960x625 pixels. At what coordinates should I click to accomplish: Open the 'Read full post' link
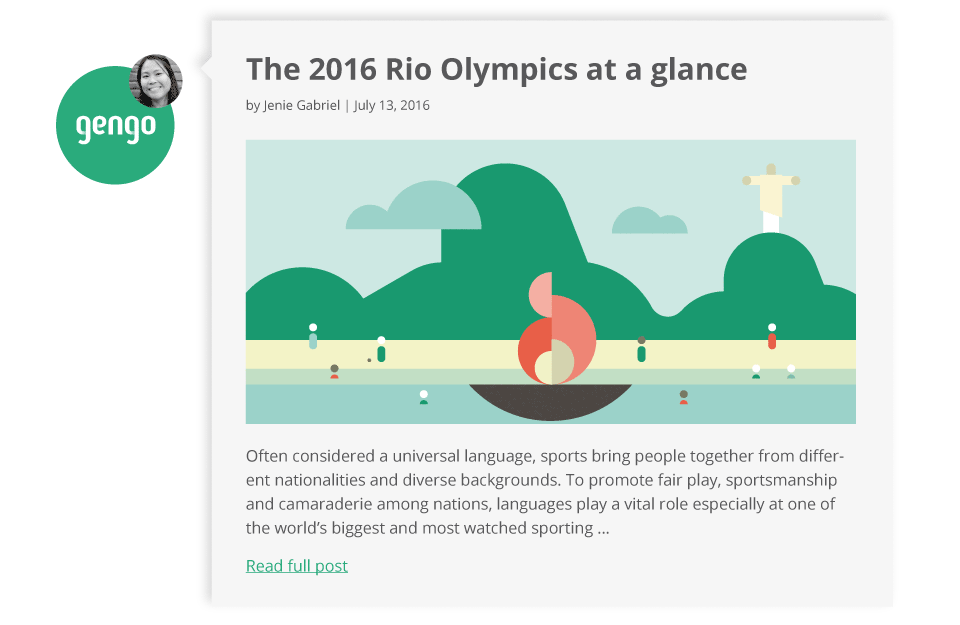pos(297,566)
